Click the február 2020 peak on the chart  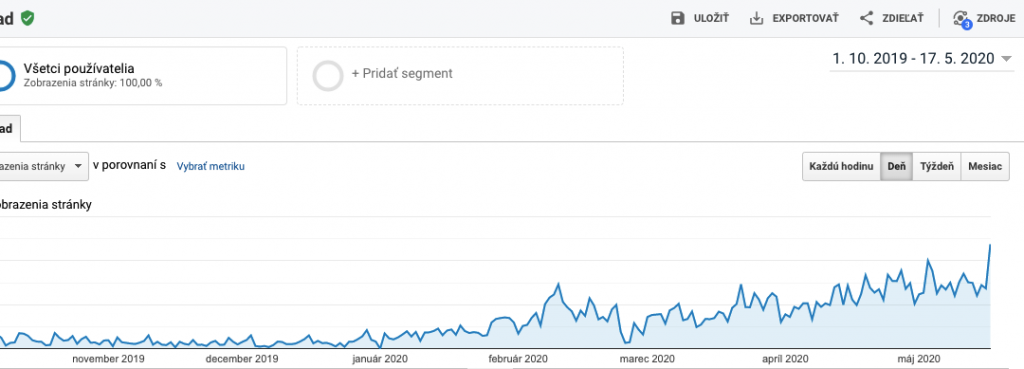pyautogui.click(x=558, y=284)
